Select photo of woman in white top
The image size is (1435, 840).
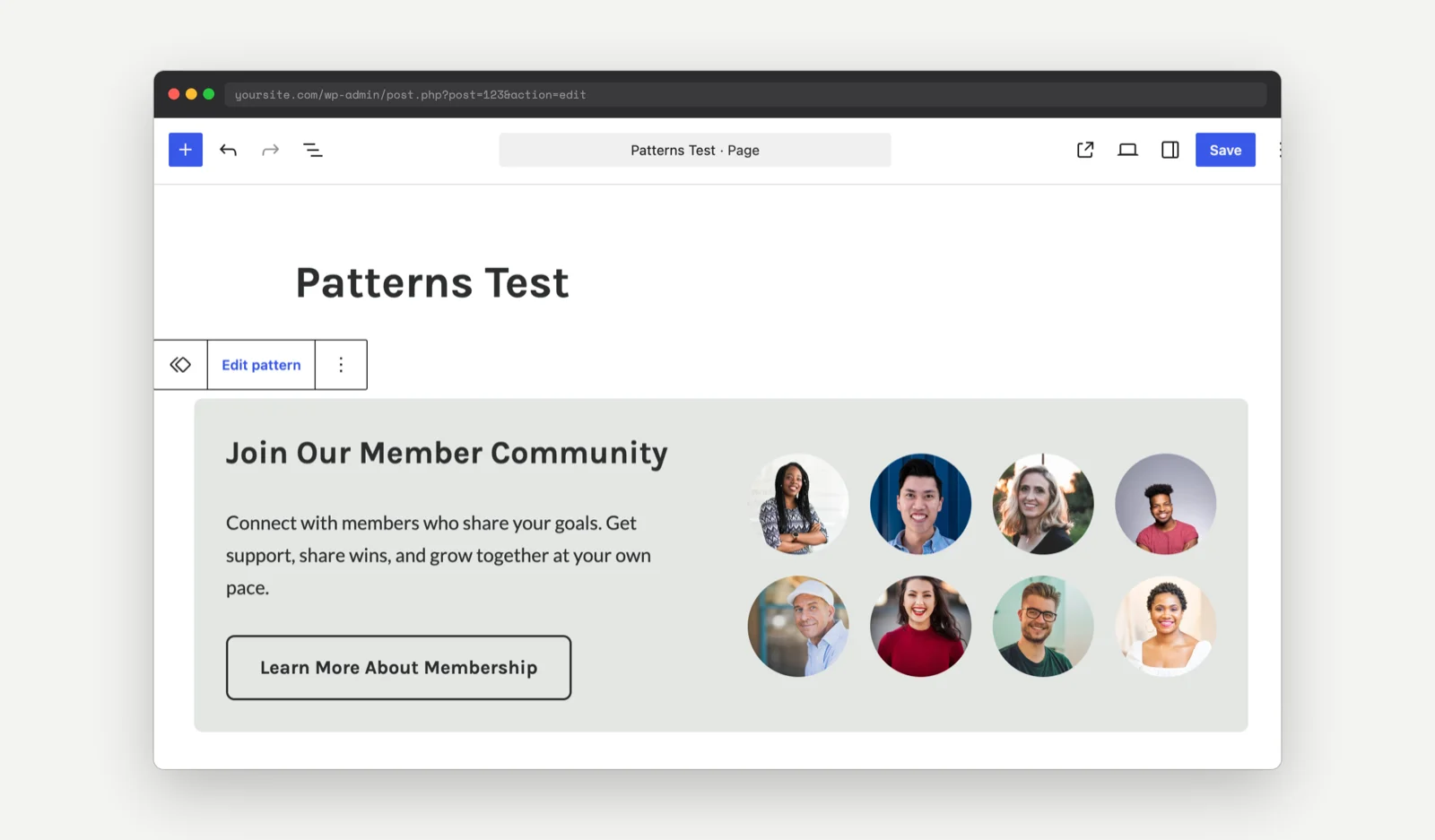[1165, 626]
